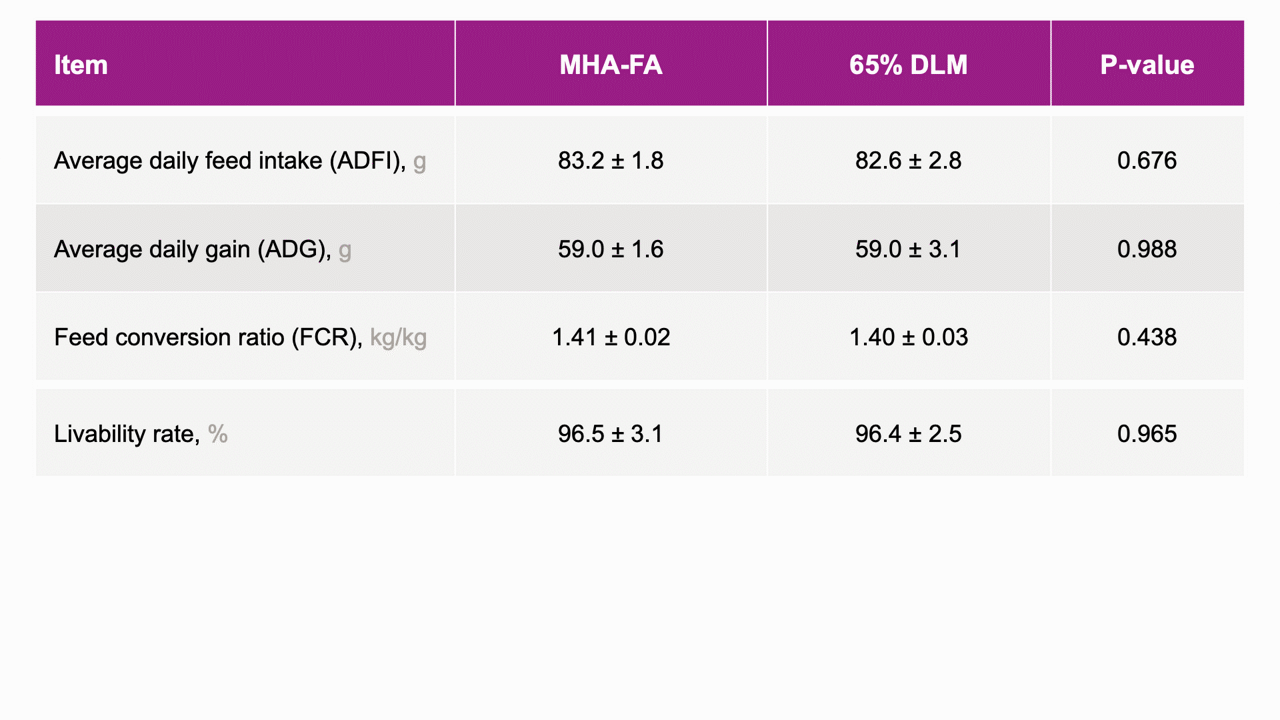
Task: Select the P-value column header
Action: click(1148, 63)
